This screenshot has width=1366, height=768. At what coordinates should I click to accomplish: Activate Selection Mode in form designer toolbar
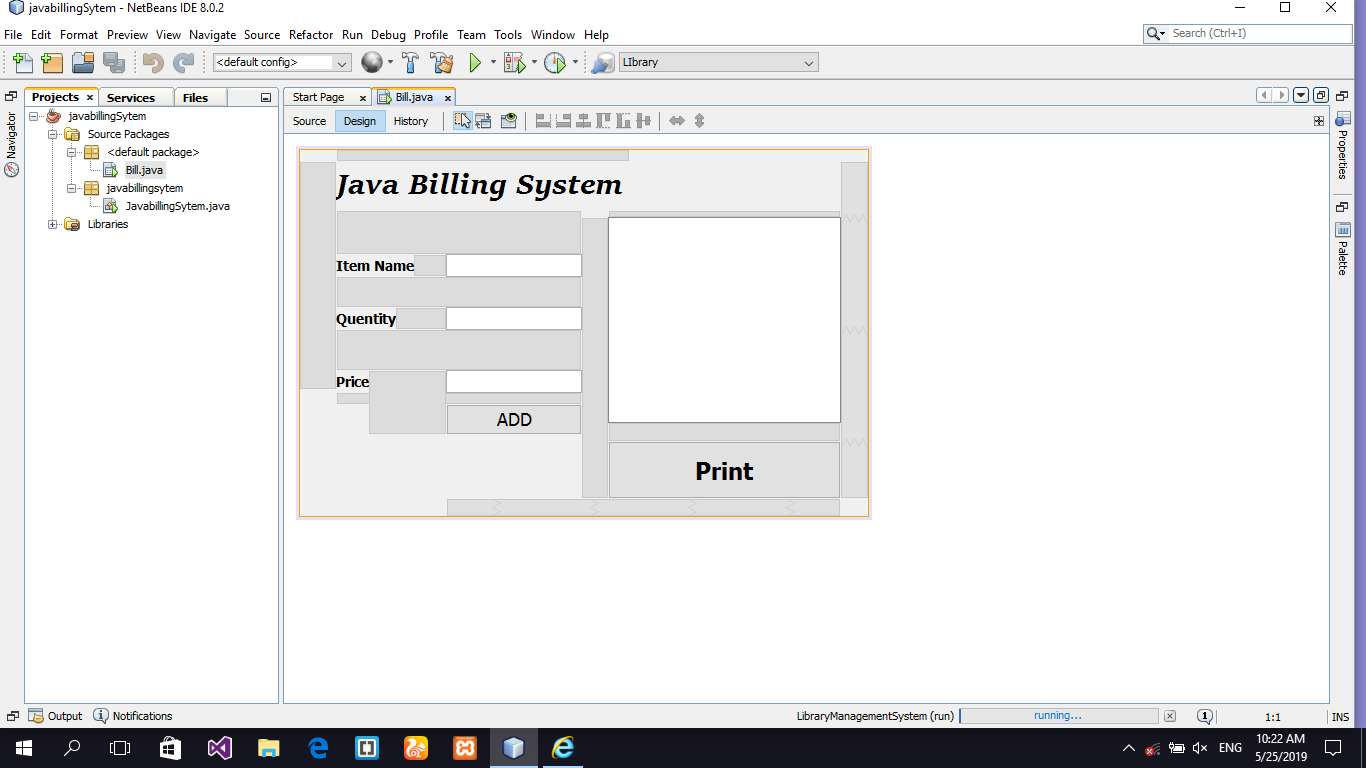462,120
